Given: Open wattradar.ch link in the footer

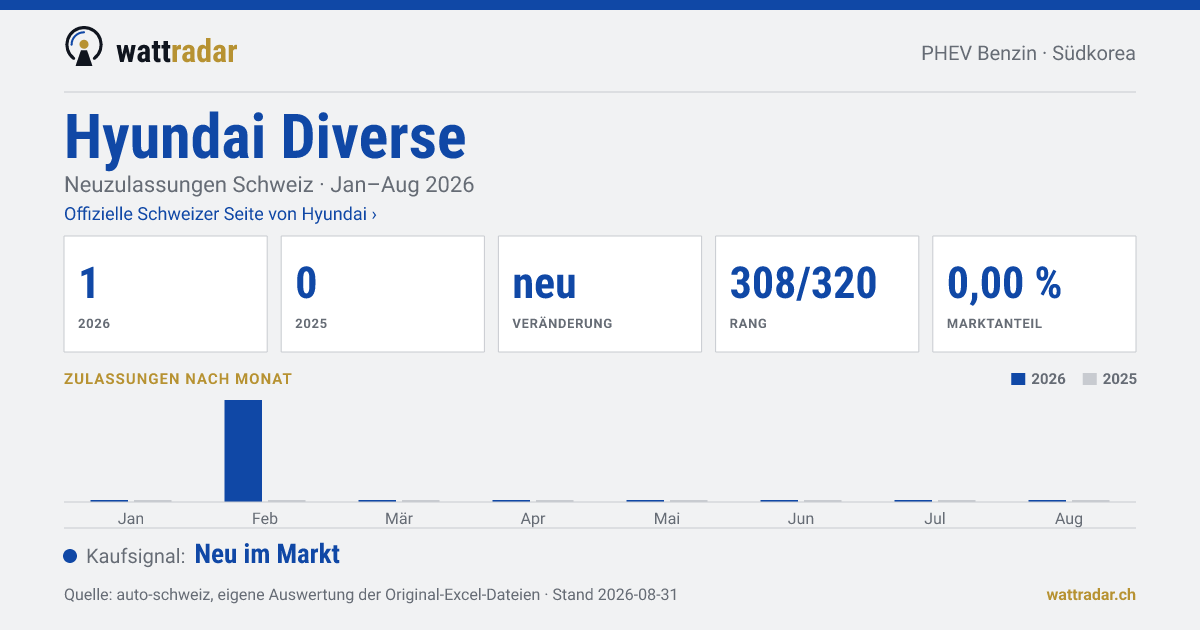Looking at the screenshot, I should click(1091, 594).
